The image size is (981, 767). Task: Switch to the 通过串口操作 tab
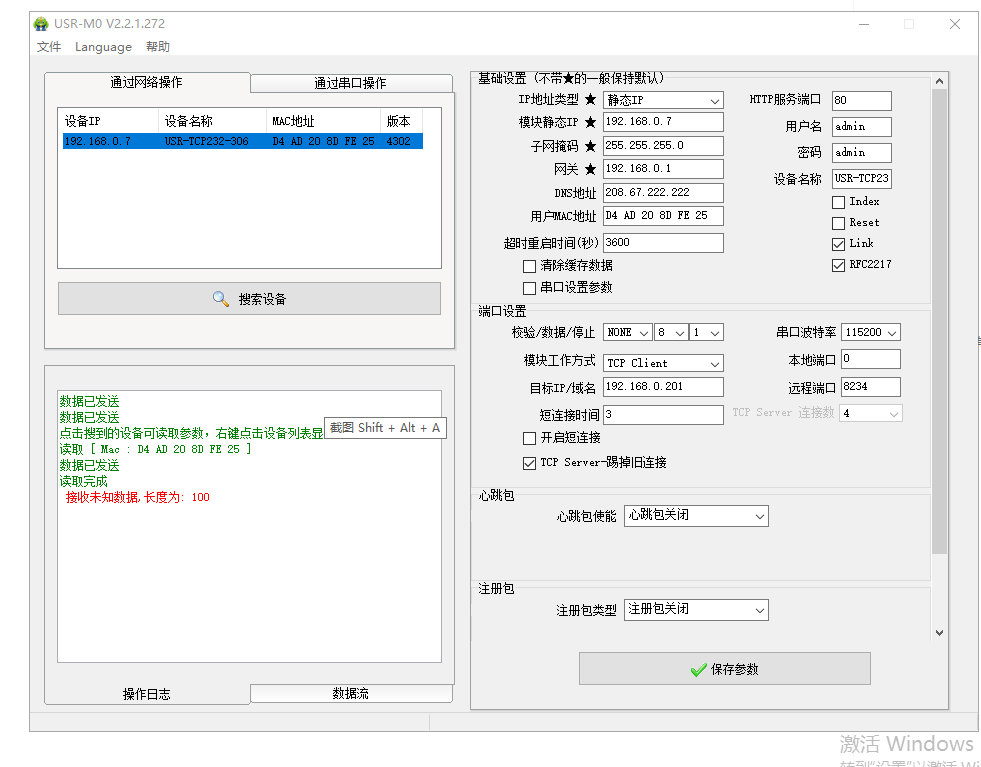pyautogui.click(x=349, y=83)
